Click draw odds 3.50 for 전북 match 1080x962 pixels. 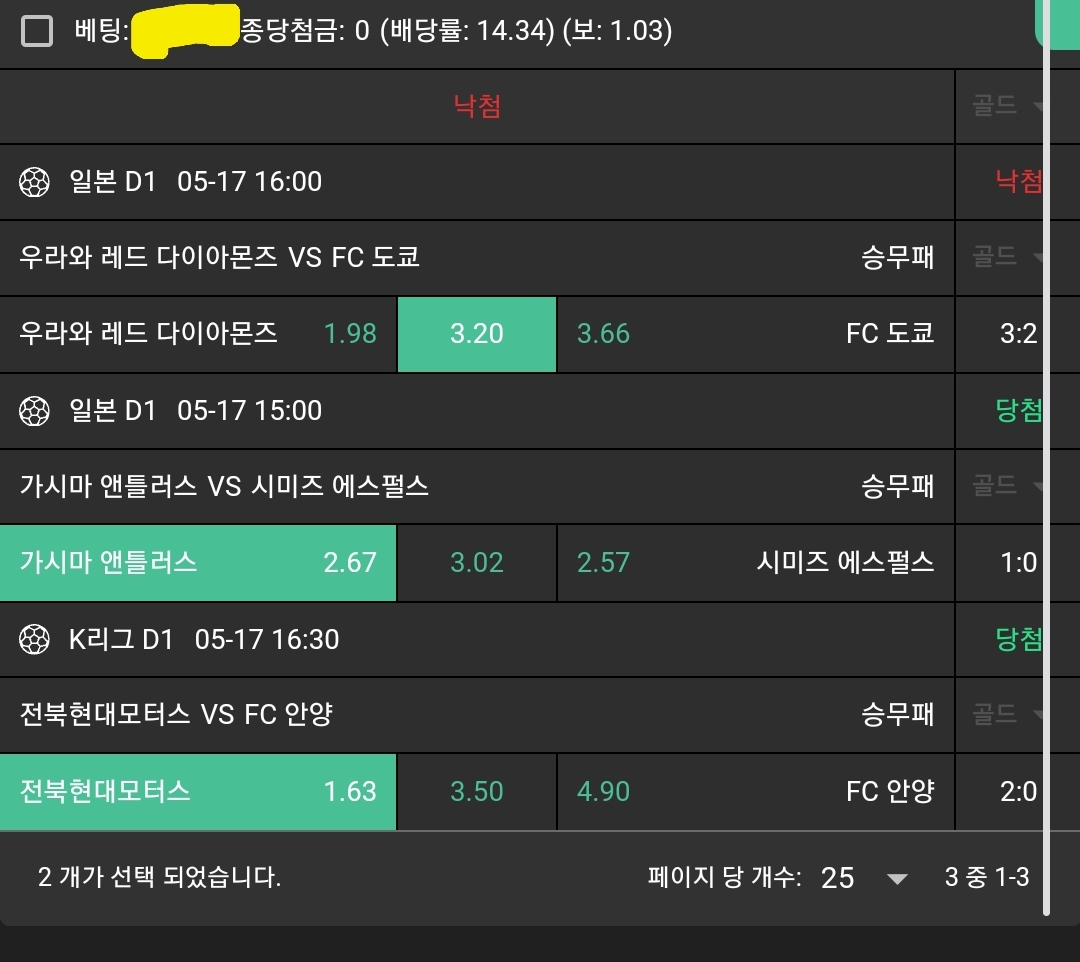[477, 791]
